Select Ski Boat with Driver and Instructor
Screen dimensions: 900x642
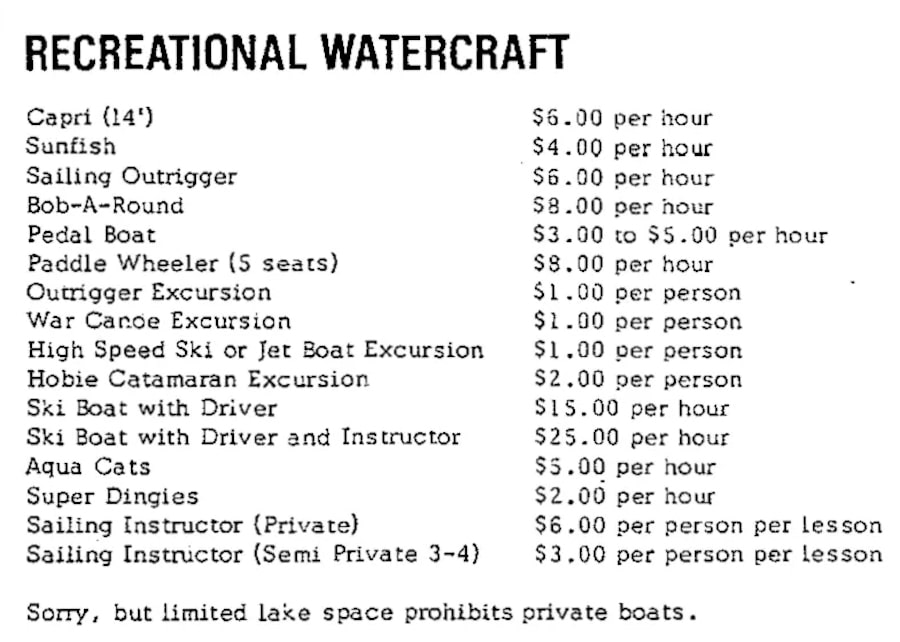[x=244, y=438]
